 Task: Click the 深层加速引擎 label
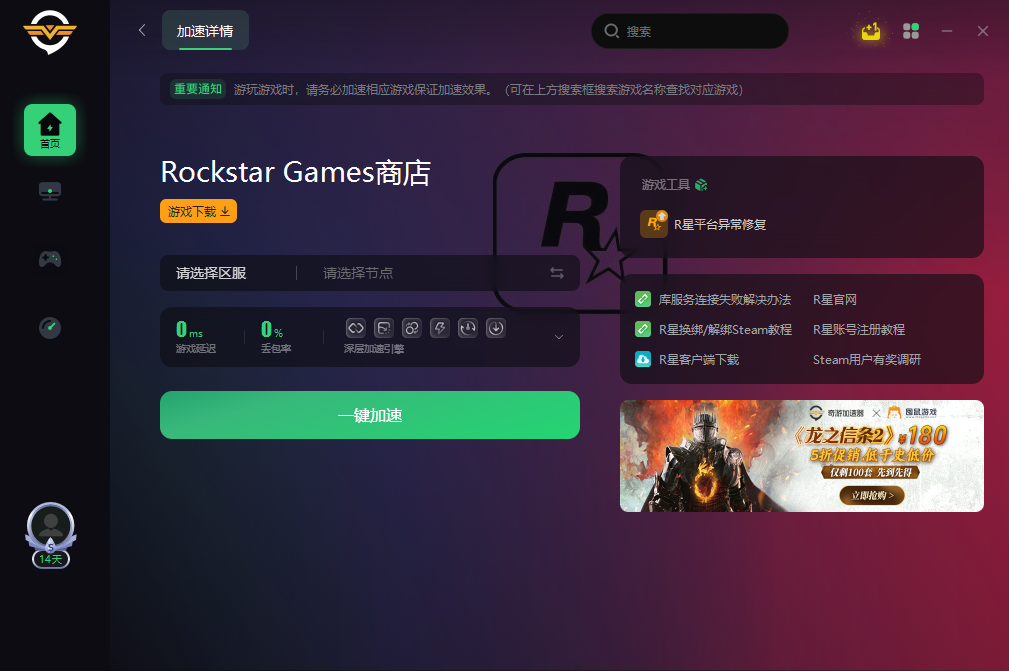[374, 349]
